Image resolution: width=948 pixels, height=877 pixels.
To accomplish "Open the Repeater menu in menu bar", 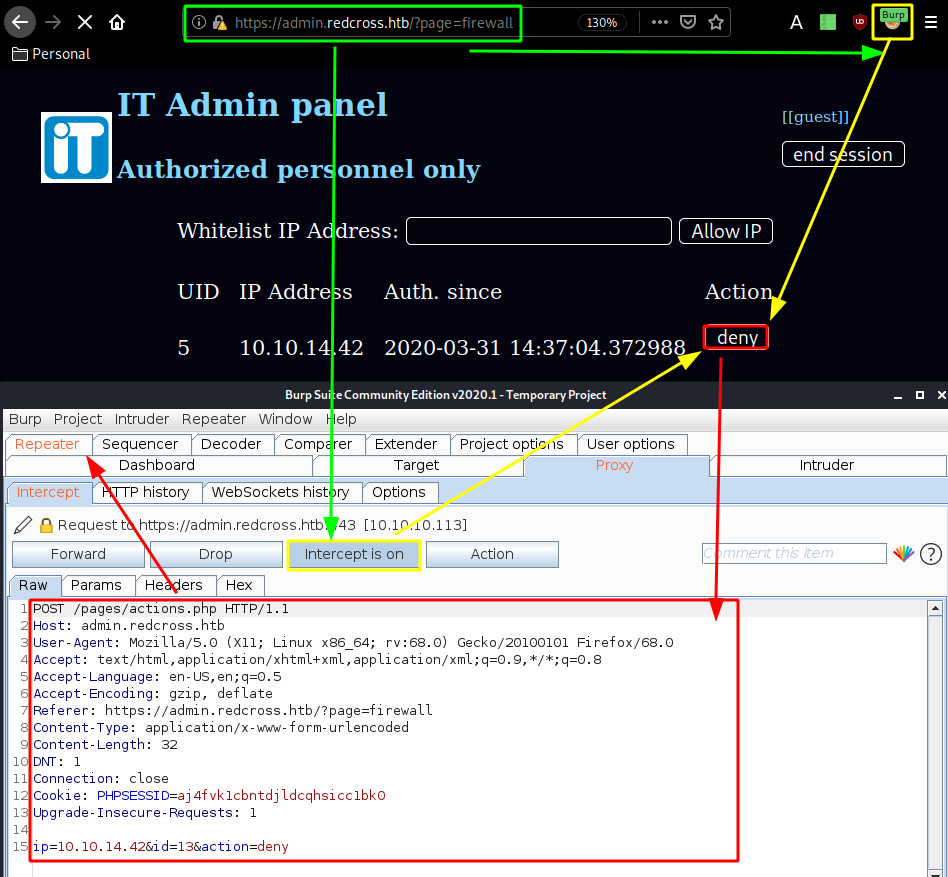I will click(213, 419).
